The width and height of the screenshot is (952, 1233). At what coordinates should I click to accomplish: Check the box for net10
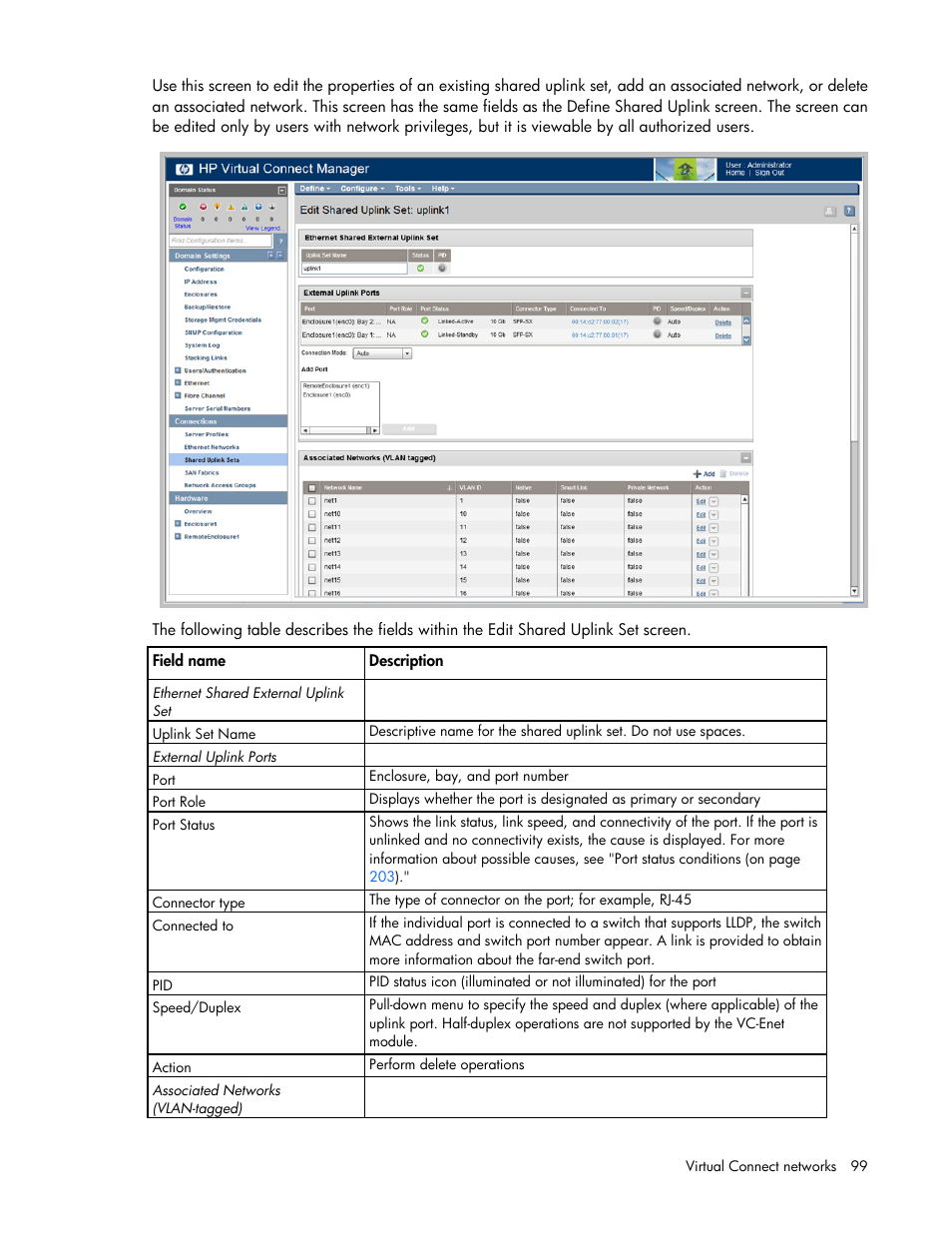311,514
